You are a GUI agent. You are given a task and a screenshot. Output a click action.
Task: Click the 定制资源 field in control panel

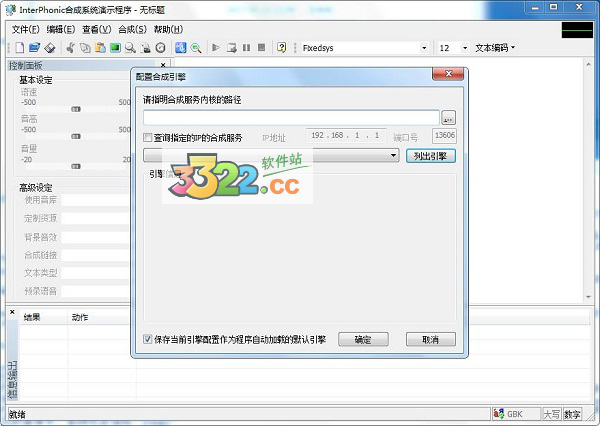95,218
